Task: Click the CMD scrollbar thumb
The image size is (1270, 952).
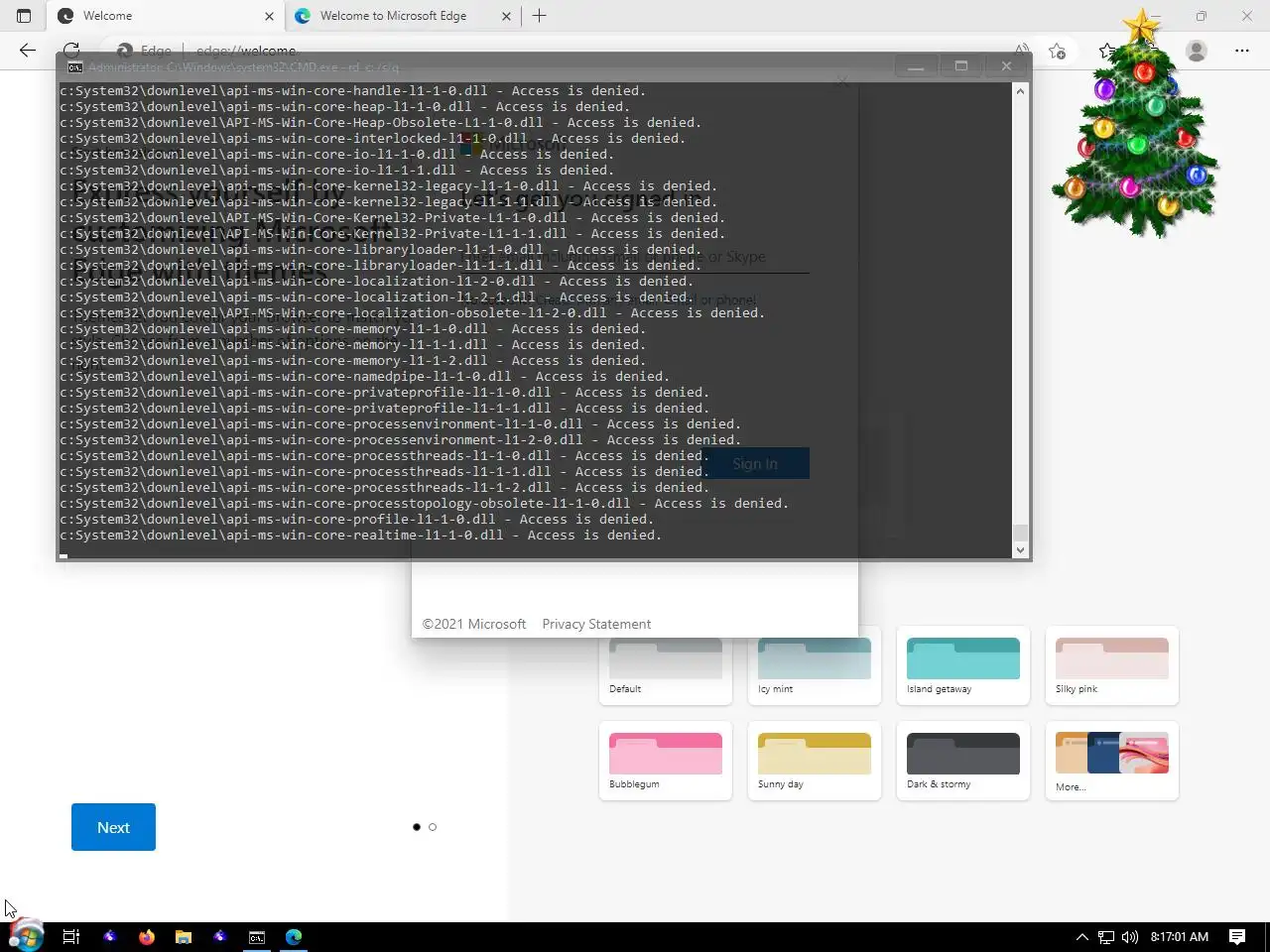Action: pyautogui.click(x=1020, y=533)
